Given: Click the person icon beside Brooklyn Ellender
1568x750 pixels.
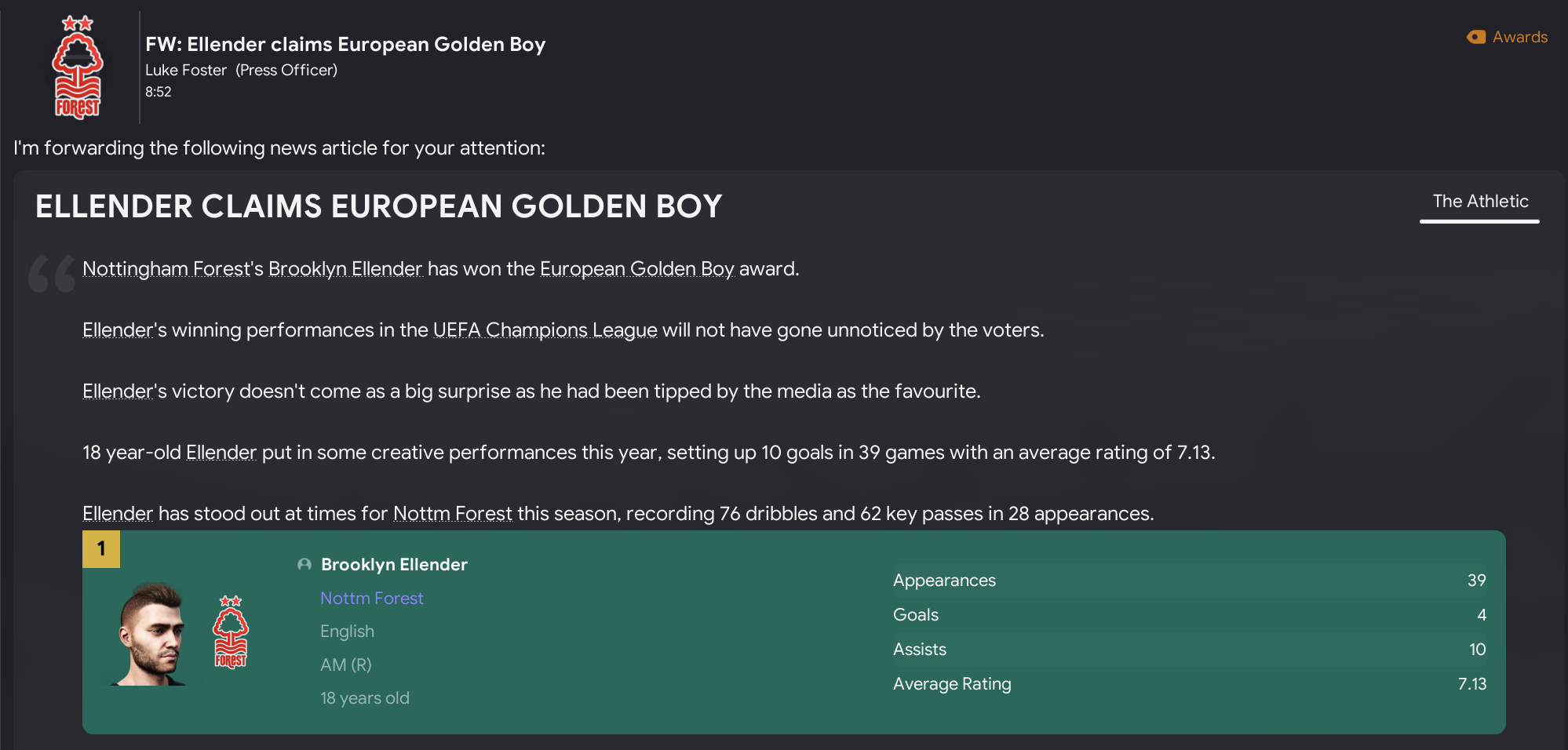Looking at the screenshot, I should tap(304, 565).
